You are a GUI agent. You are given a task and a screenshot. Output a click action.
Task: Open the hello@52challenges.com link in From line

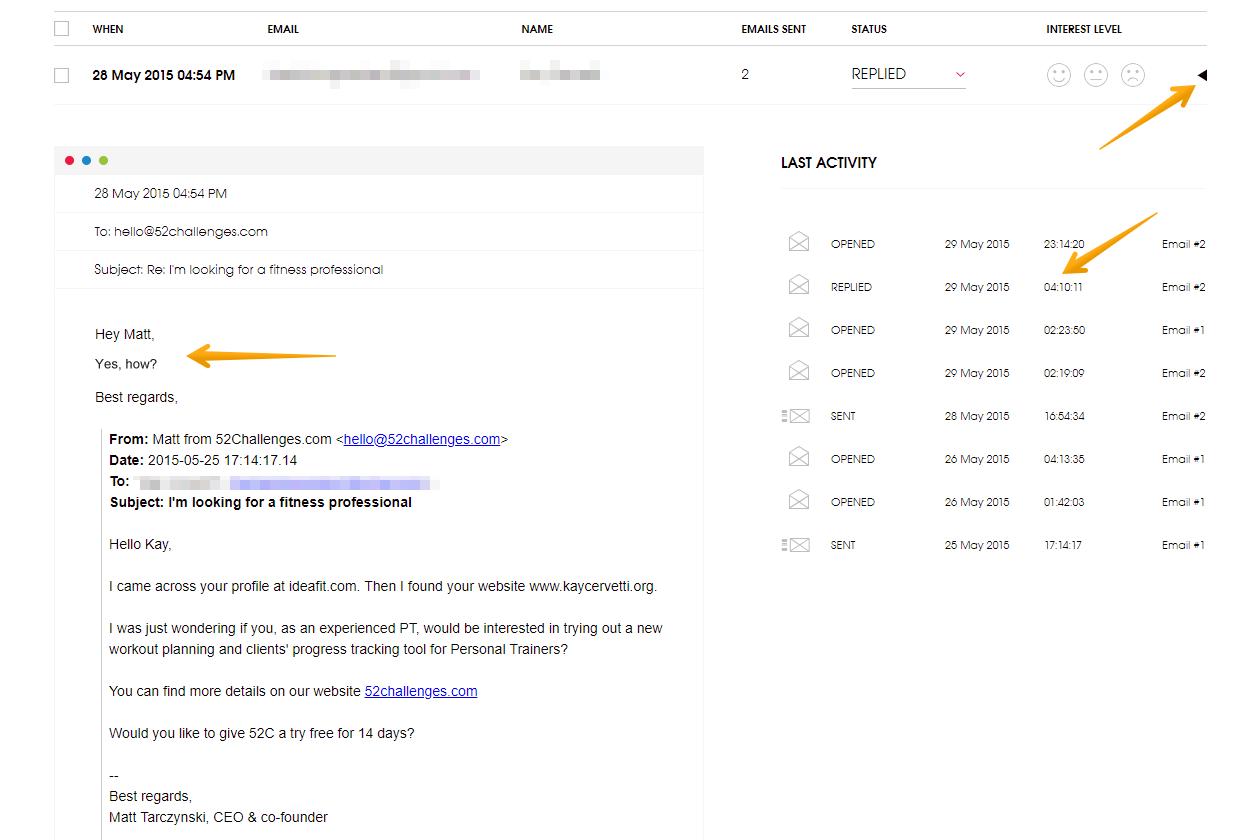[422, 439]
